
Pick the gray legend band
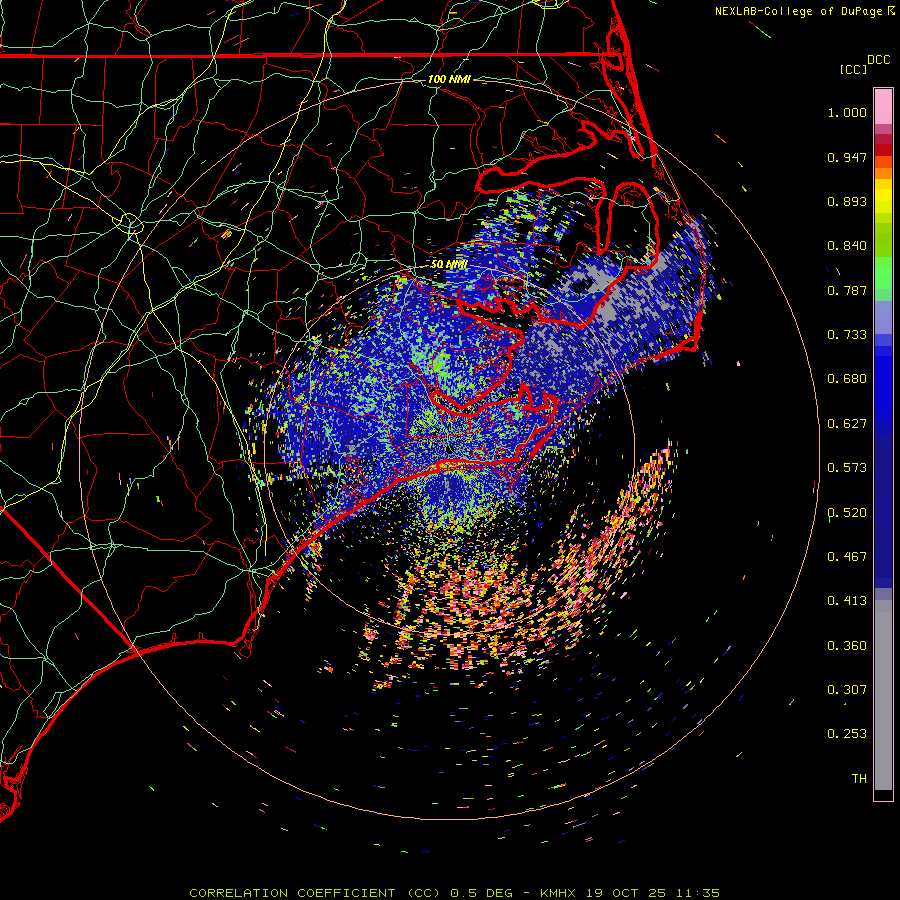click(x=883, y=695)
